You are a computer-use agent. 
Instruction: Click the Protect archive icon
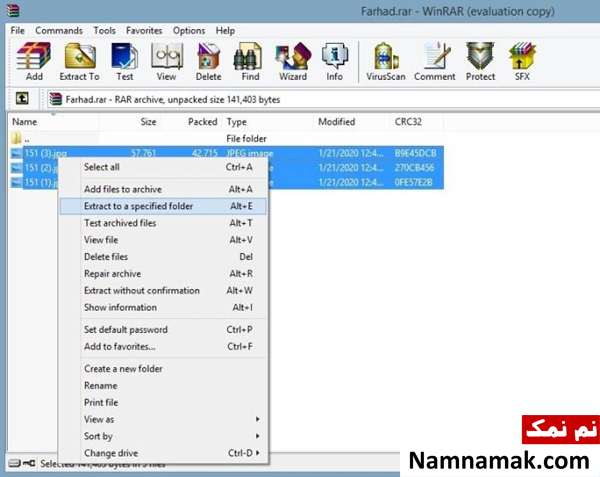[x=480, y=61]
